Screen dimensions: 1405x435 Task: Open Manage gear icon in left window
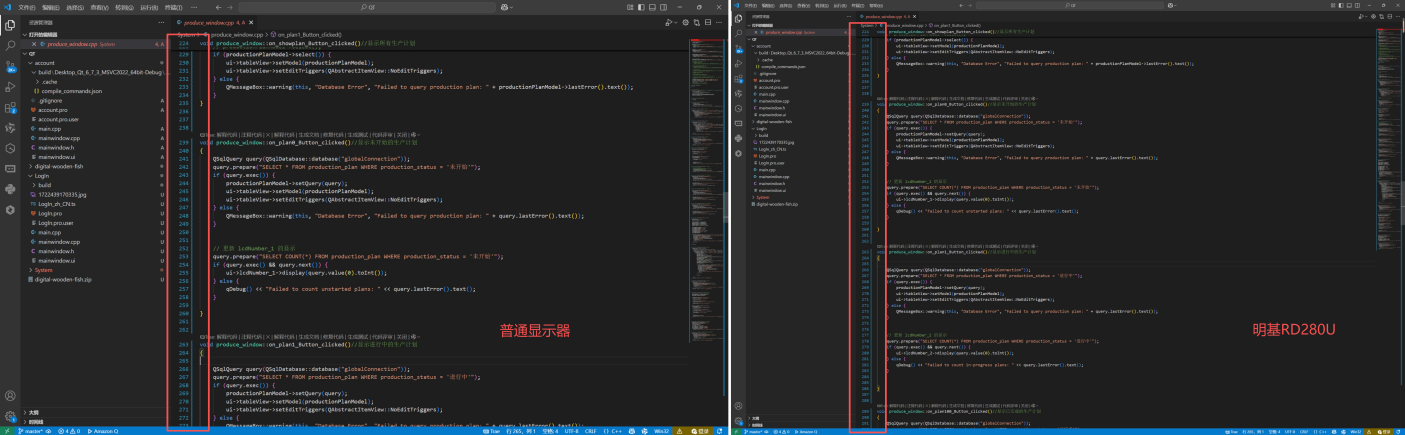(x=10, y=416)
